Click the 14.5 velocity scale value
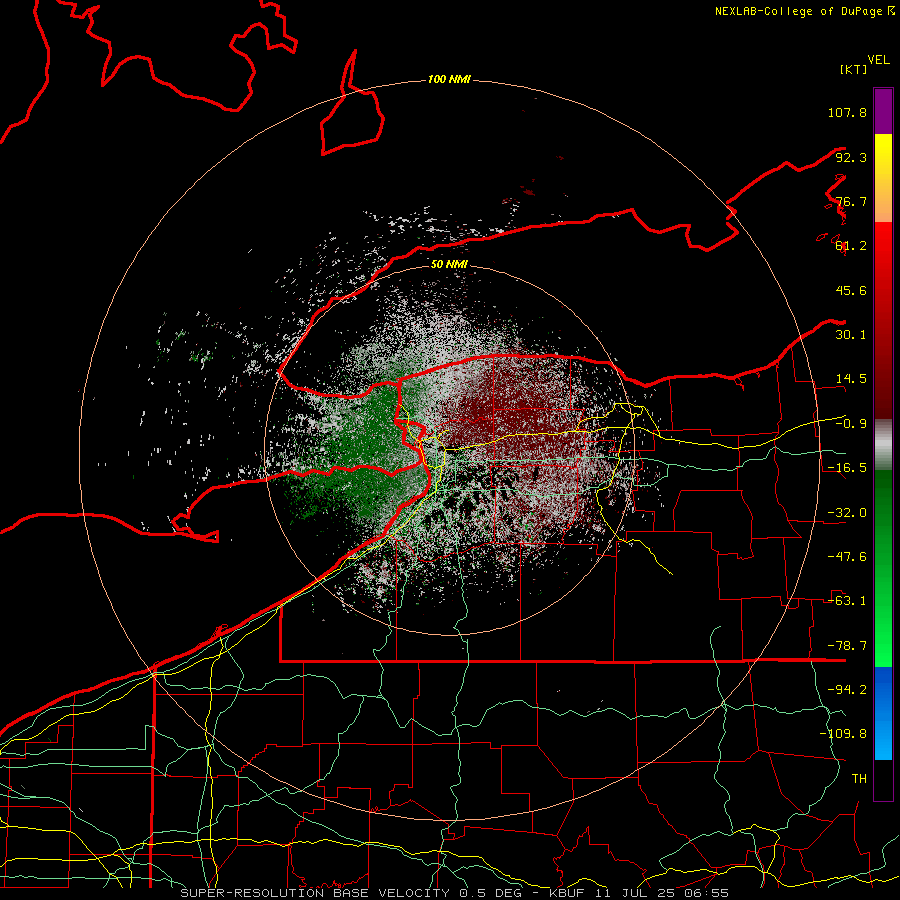900x900 pixels. 851,379
